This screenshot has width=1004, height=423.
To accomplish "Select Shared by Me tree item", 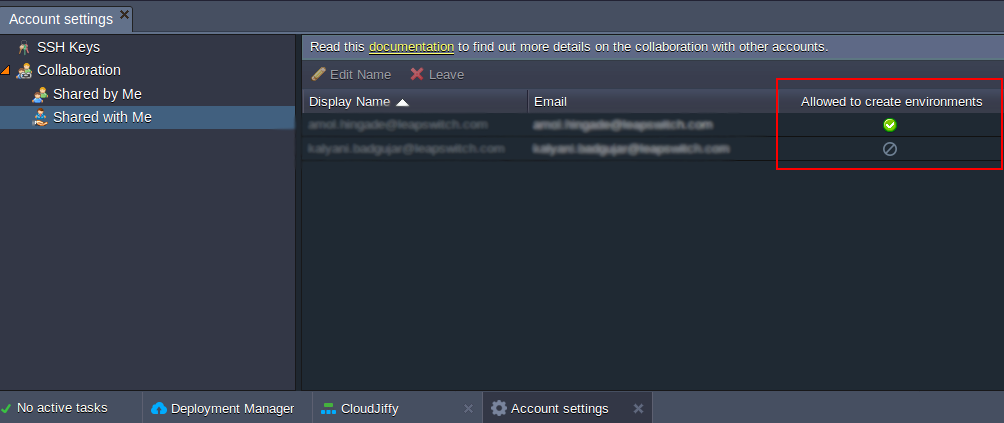I will click(97, 94).
